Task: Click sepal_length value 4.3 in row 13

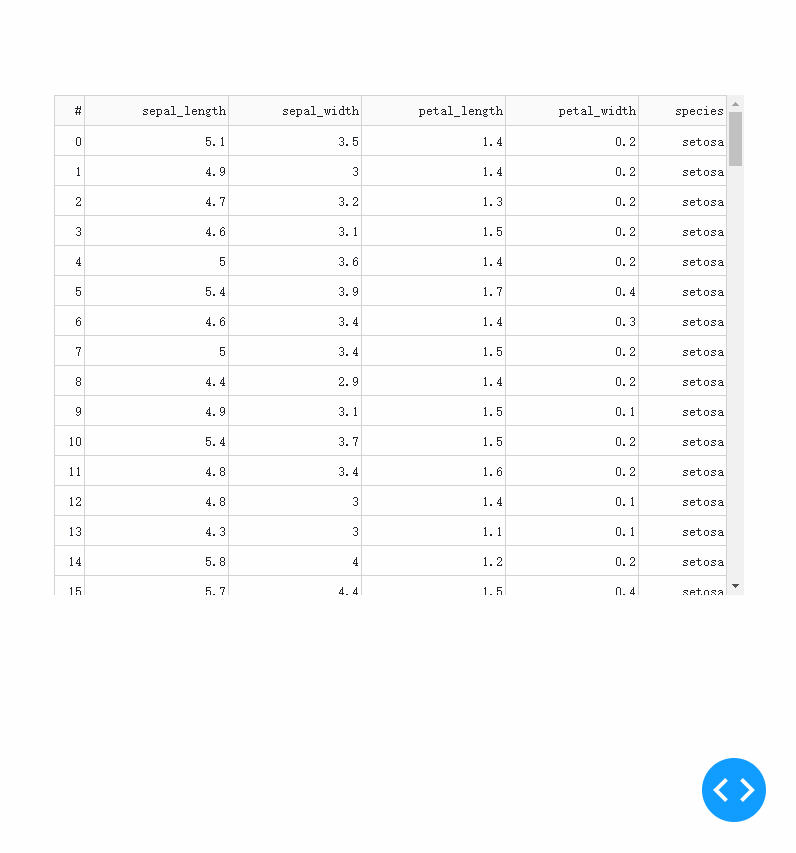Action: tap(157, 531)
